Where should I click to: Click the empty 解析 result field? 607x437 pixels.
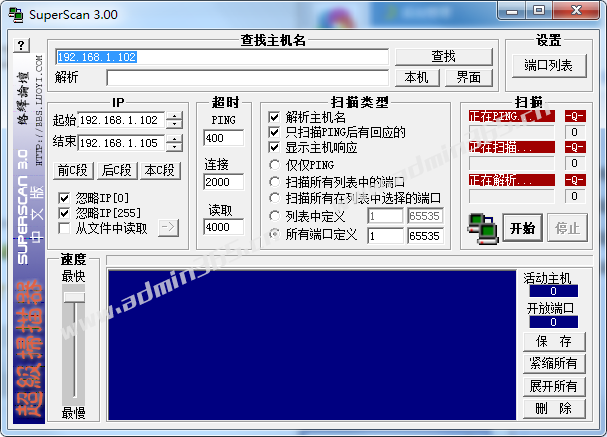tap(247, 78)
